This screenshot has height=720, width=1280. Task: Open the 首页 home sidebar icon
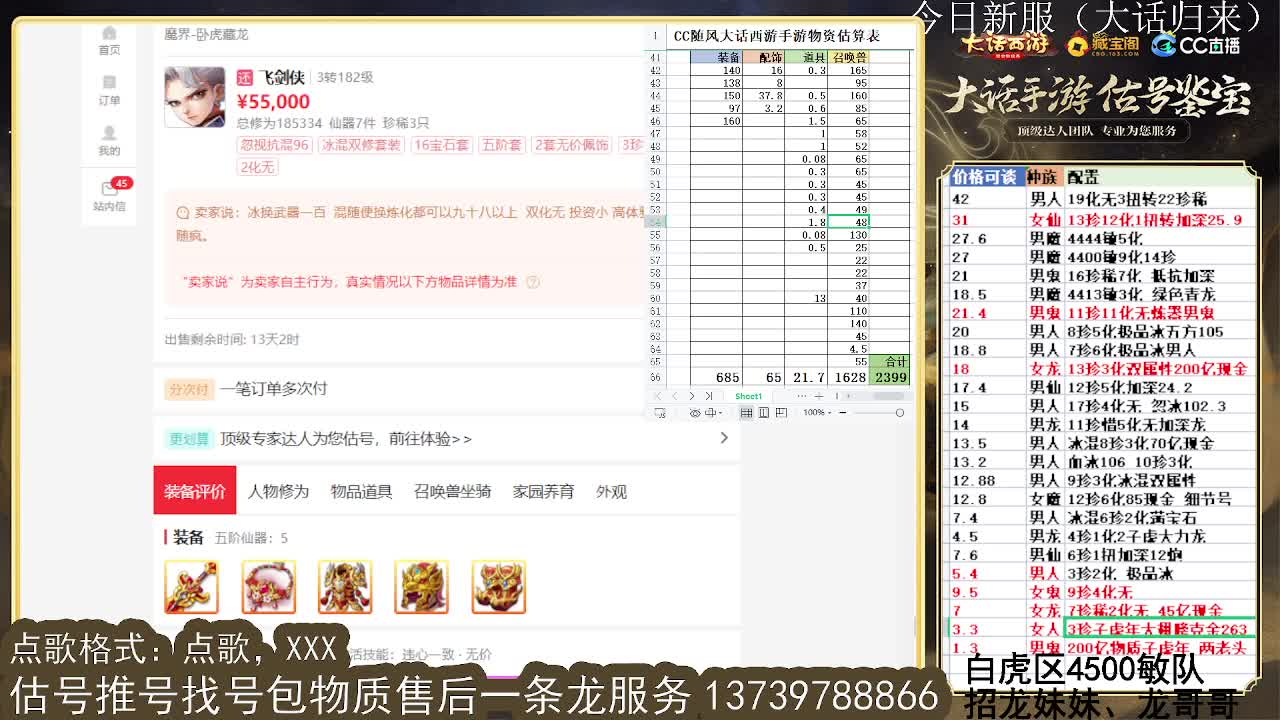click(x=109, y=40)
